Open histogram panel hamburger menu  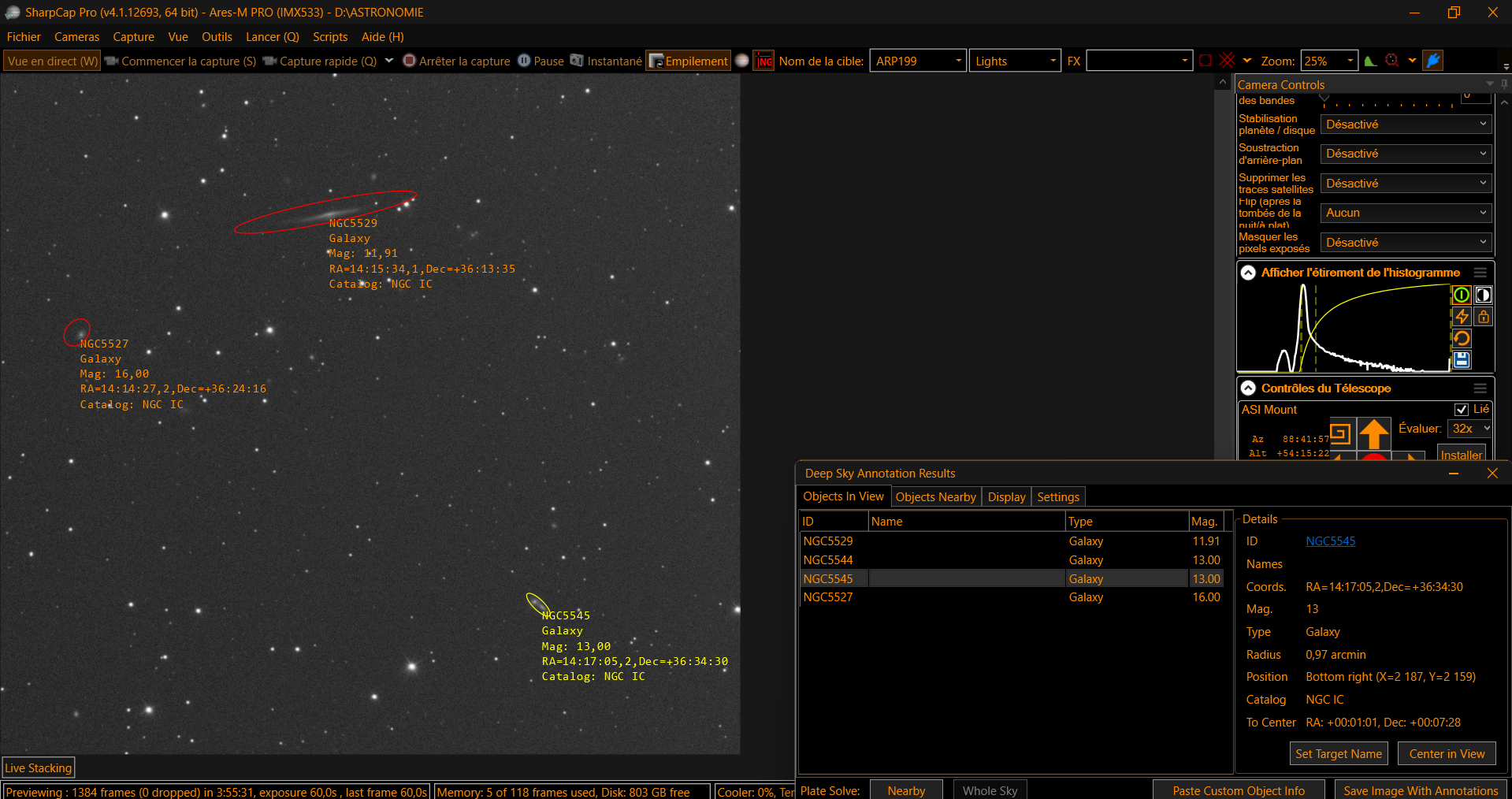[1480, 273]
